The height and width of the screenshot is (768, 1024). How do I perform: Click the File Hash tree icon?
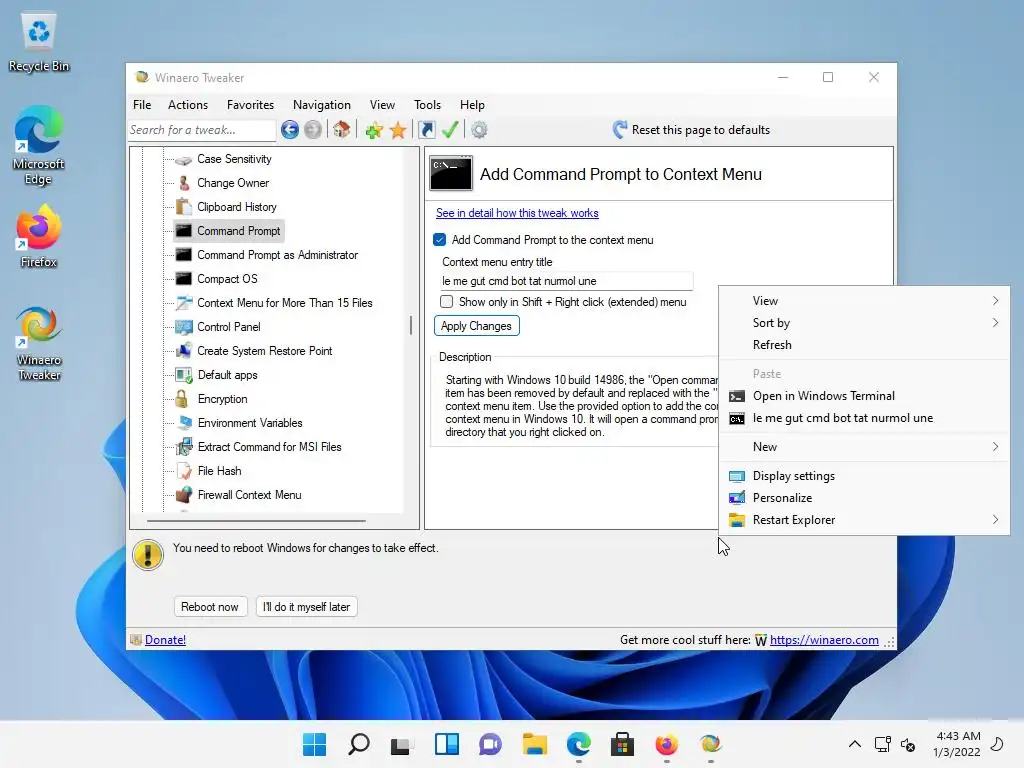(x=185, y=471)
